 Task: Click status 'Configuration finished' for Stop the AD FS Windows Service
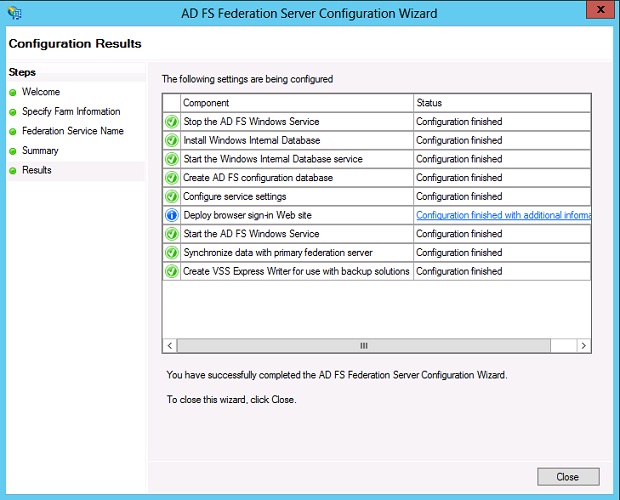(459, 122)
